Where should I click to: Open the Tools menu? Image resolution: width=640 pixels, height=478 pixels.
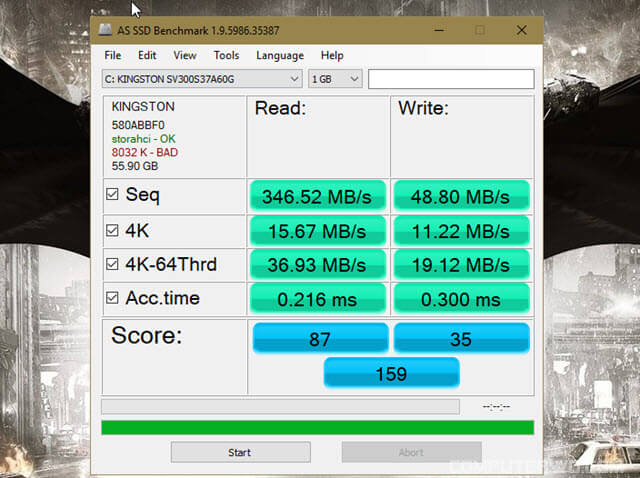coord(226,56)
